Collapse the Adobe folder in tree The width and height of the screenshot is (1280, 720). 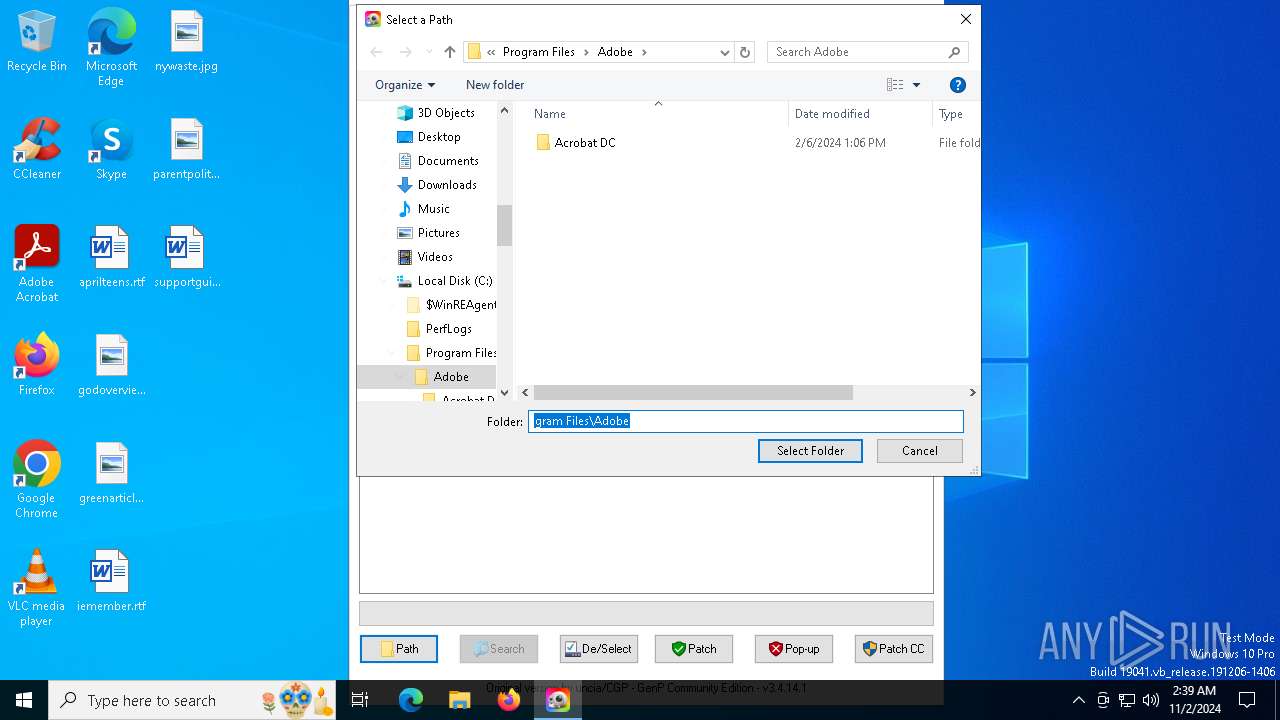[399, 377]
